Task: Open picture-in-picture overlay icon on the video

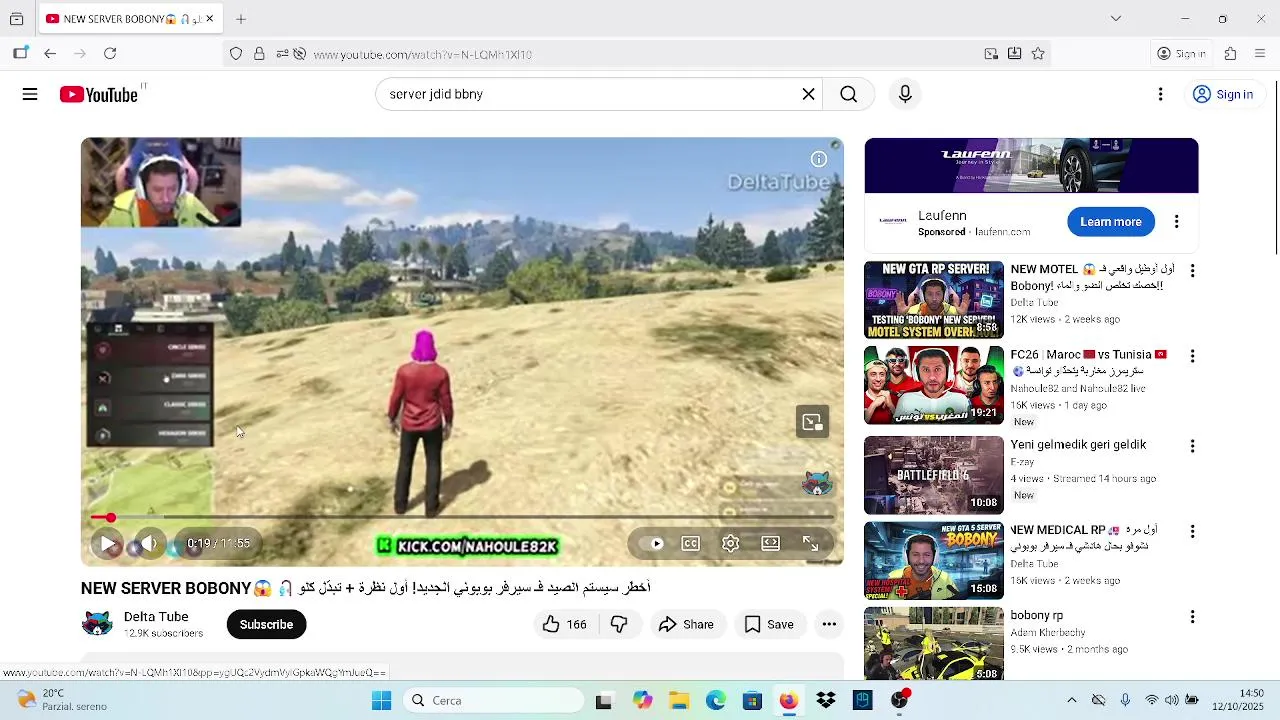Action: (812, 422)
